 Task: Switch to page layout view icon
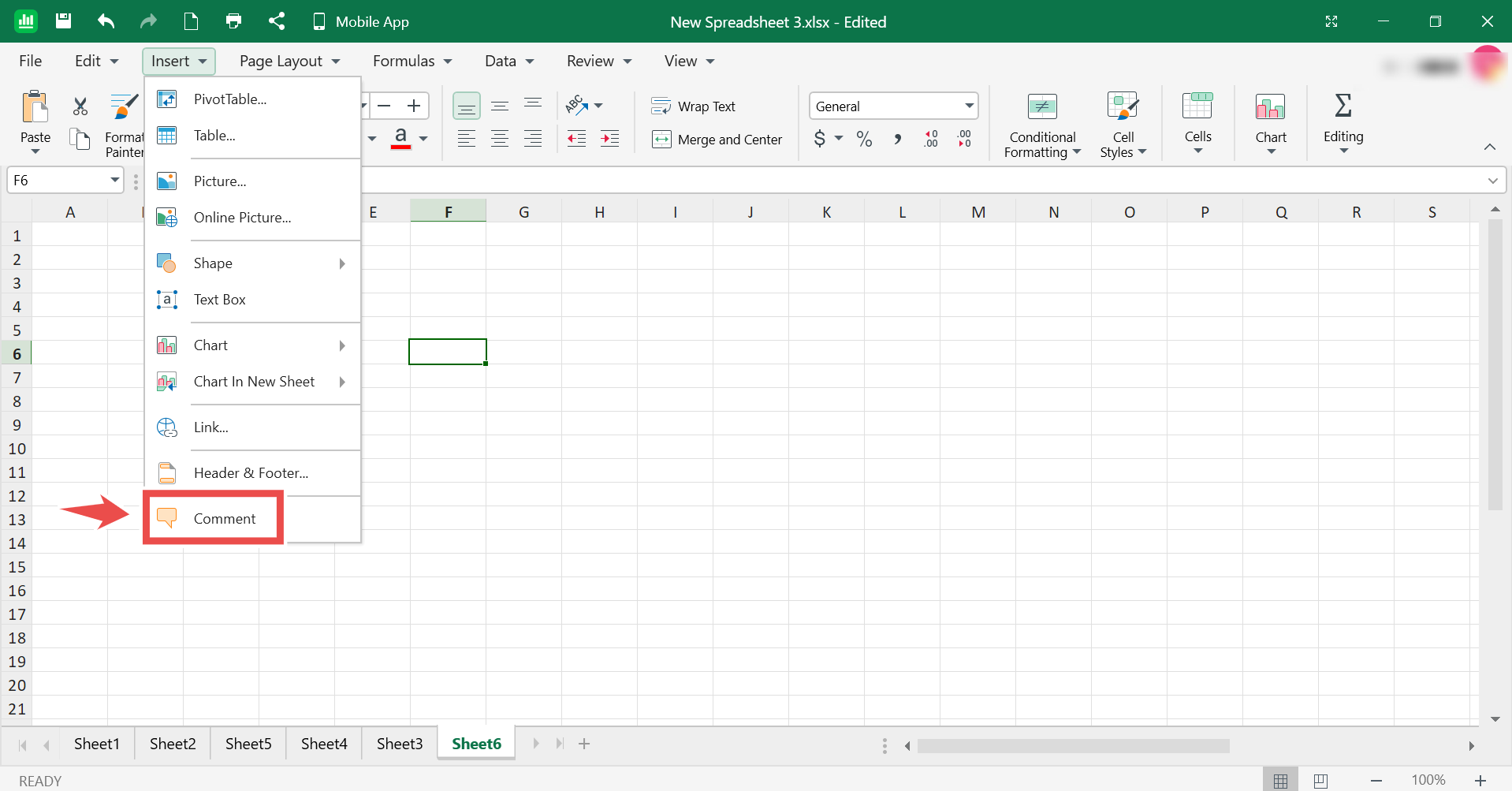click(1321, 780)
